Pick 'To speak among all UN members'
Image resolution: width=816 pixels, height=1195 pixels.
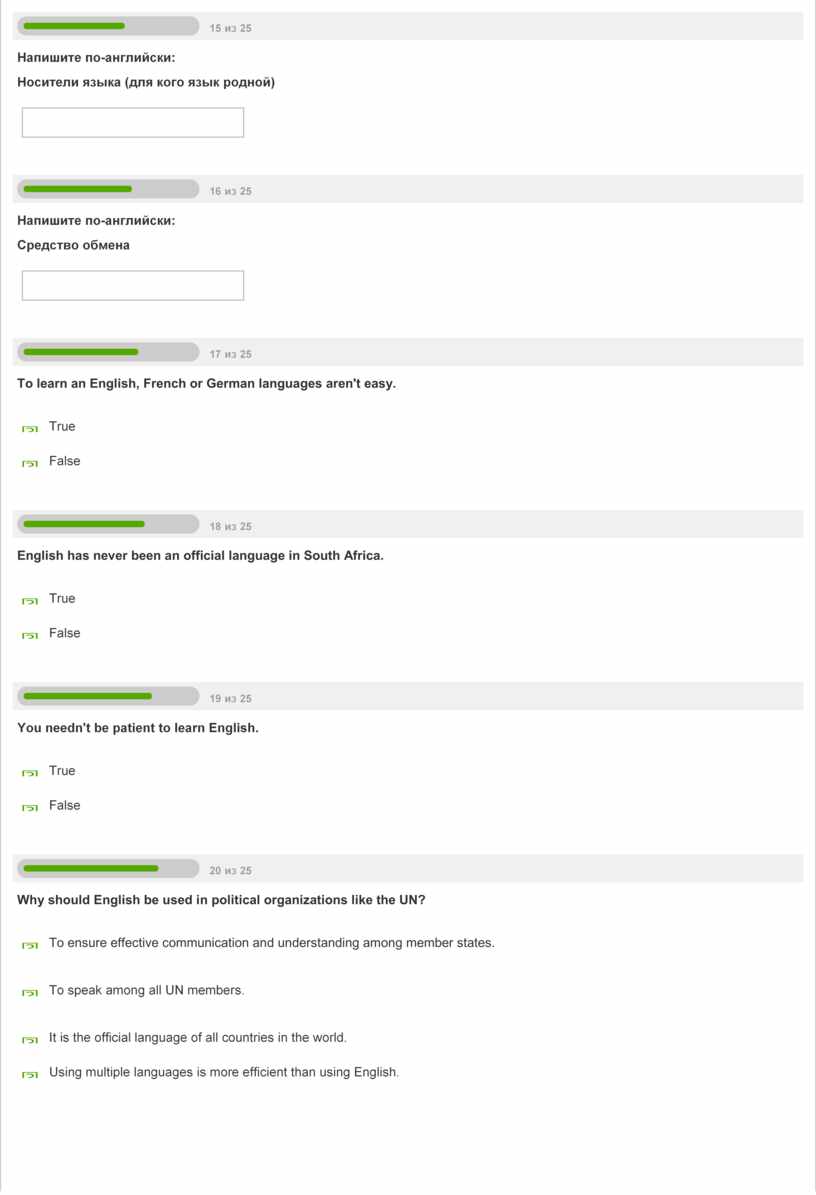pyautogui.click(x=30, y=991)
